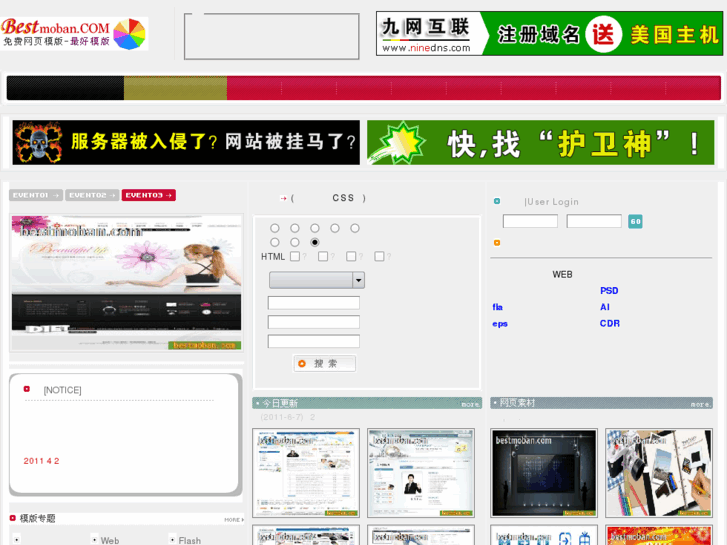Viewport: 727px width, 545px height.
Task: Click the 'Web' category link at the bottom
Action: point(110,540)
